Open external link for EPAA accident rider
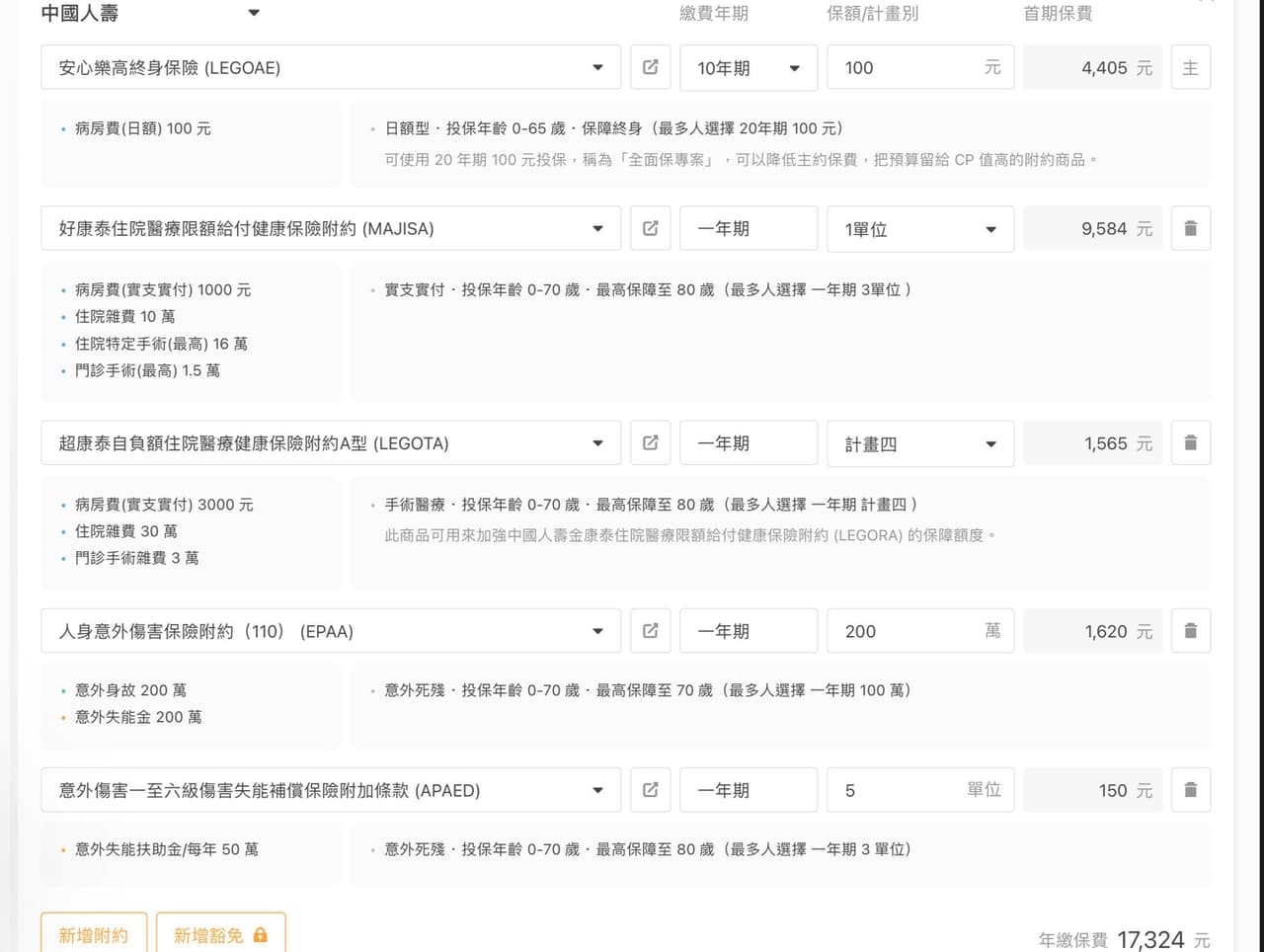Viewport: 1264px width, 952px height. pos(650,631)
